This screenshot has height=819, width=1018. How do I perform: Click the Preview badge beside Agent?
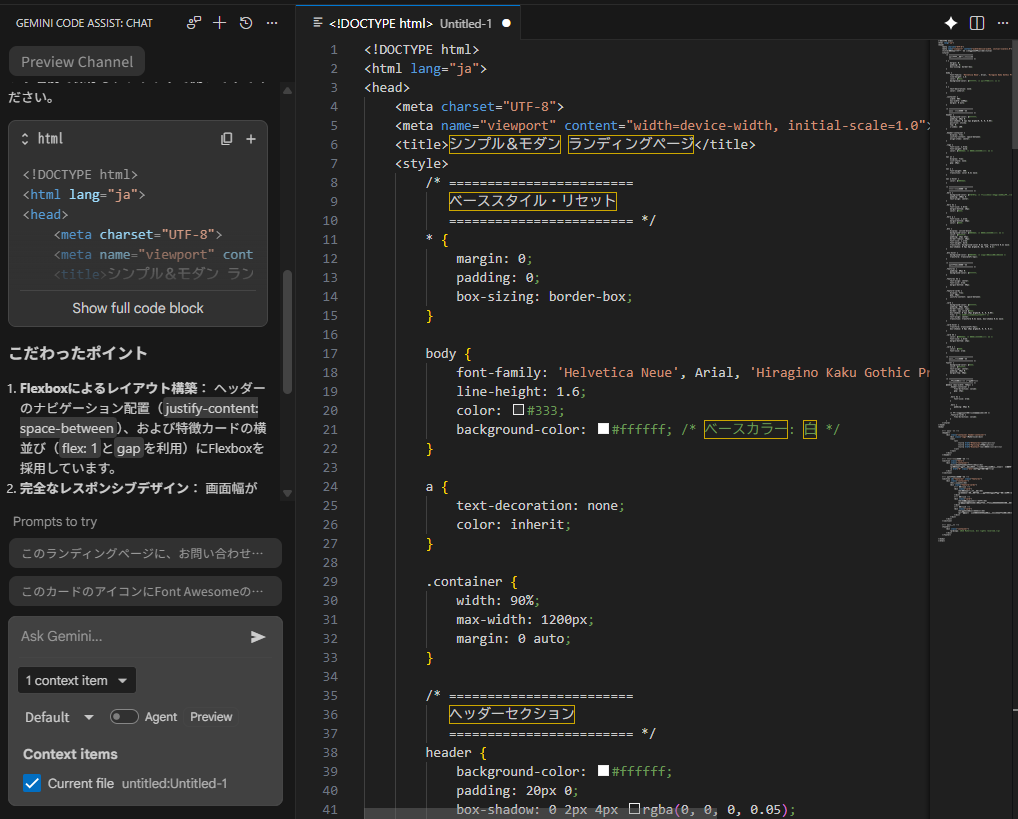211,717
